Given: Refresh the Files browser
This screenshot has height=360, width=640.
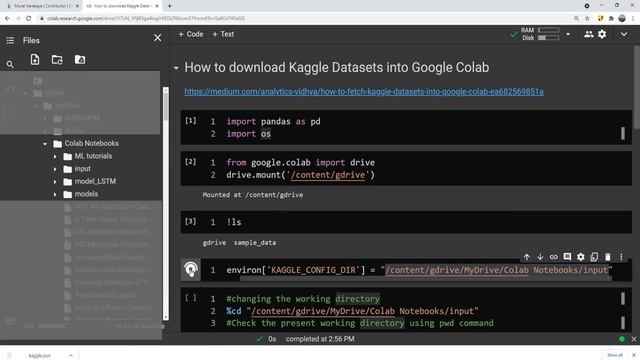Looking at the screenshot, I should coord(57,60).
